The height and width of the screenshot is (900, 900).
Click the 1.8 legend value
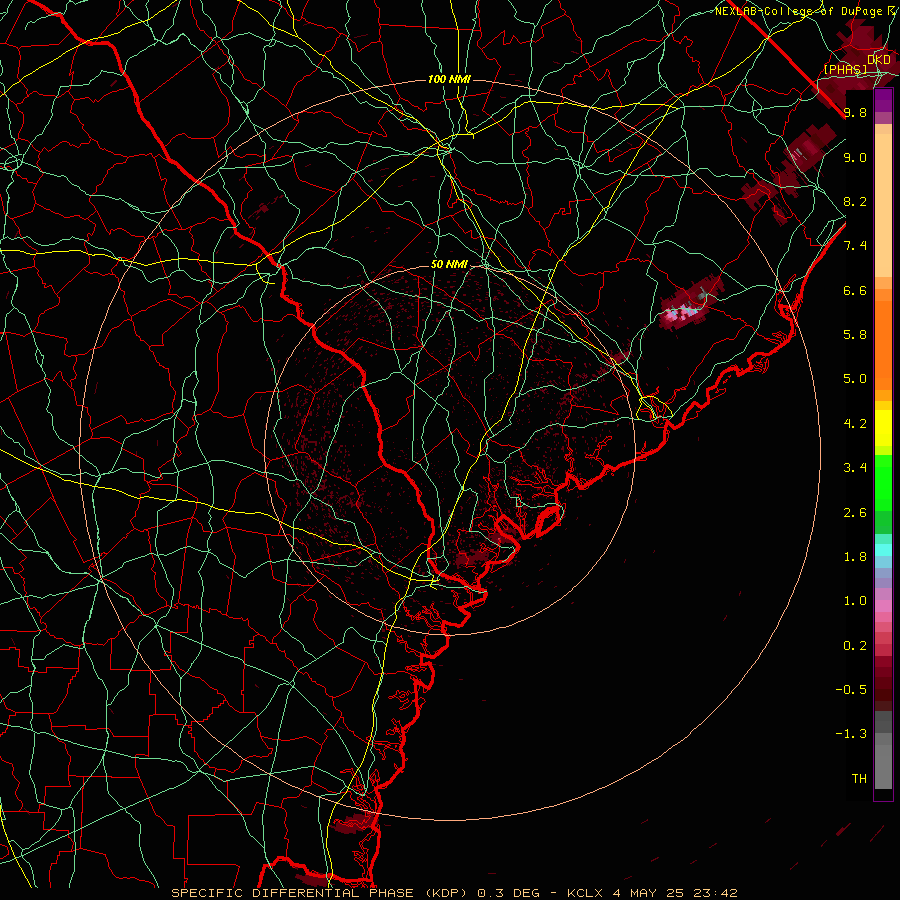[x=855, y=557]
